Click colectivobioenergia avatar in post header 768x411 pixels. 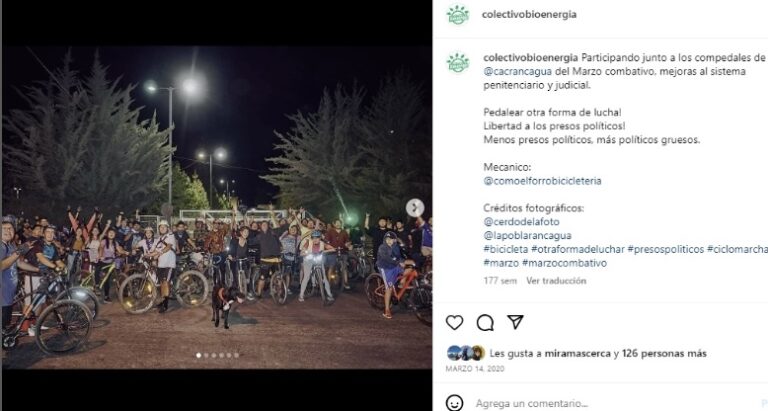pos(457,15)
